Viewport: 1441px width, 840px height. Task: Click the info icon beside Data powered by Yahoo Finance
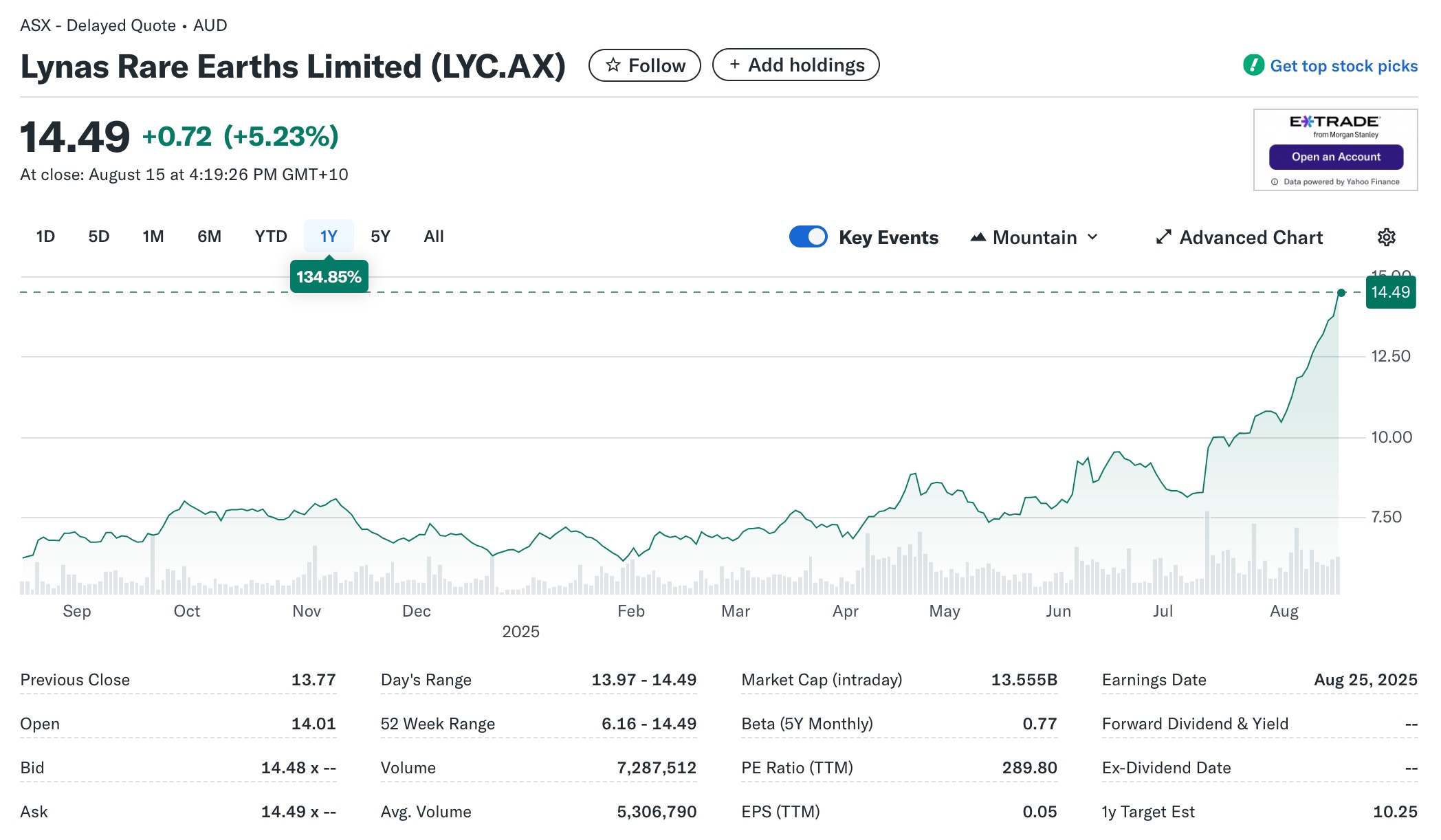(x=1275, y=182)
